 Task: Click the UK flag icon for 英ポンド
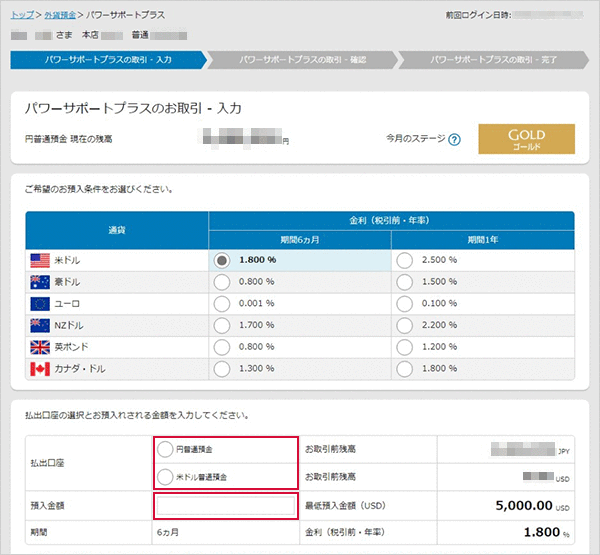pos(40,347)
